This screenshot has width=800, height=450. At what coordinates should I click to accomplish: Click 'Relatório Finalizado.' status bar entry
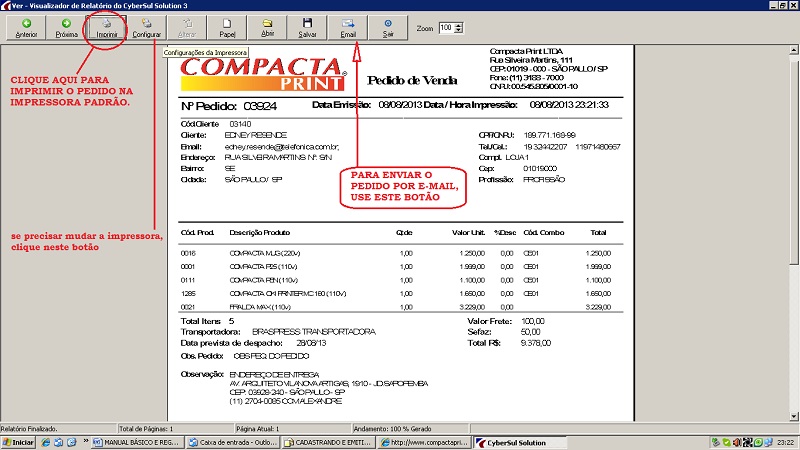(29, 429)
